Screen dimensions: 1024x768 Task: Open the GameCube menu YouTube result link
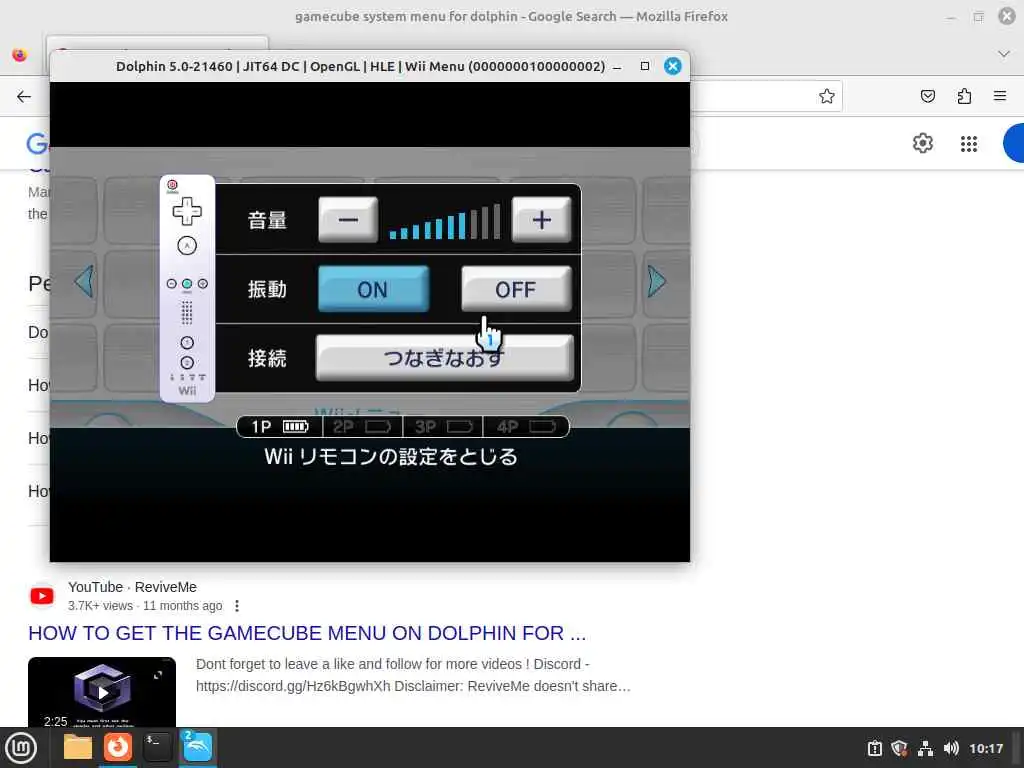click(307, 633)
